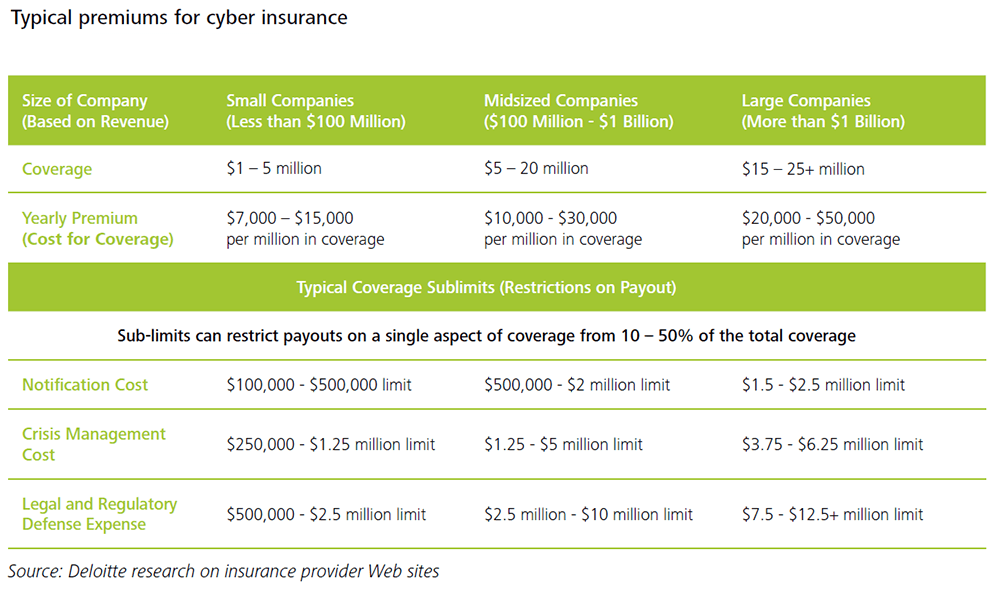
Task: Click the "Coverage" row label
Action: [x=57, y=169]
